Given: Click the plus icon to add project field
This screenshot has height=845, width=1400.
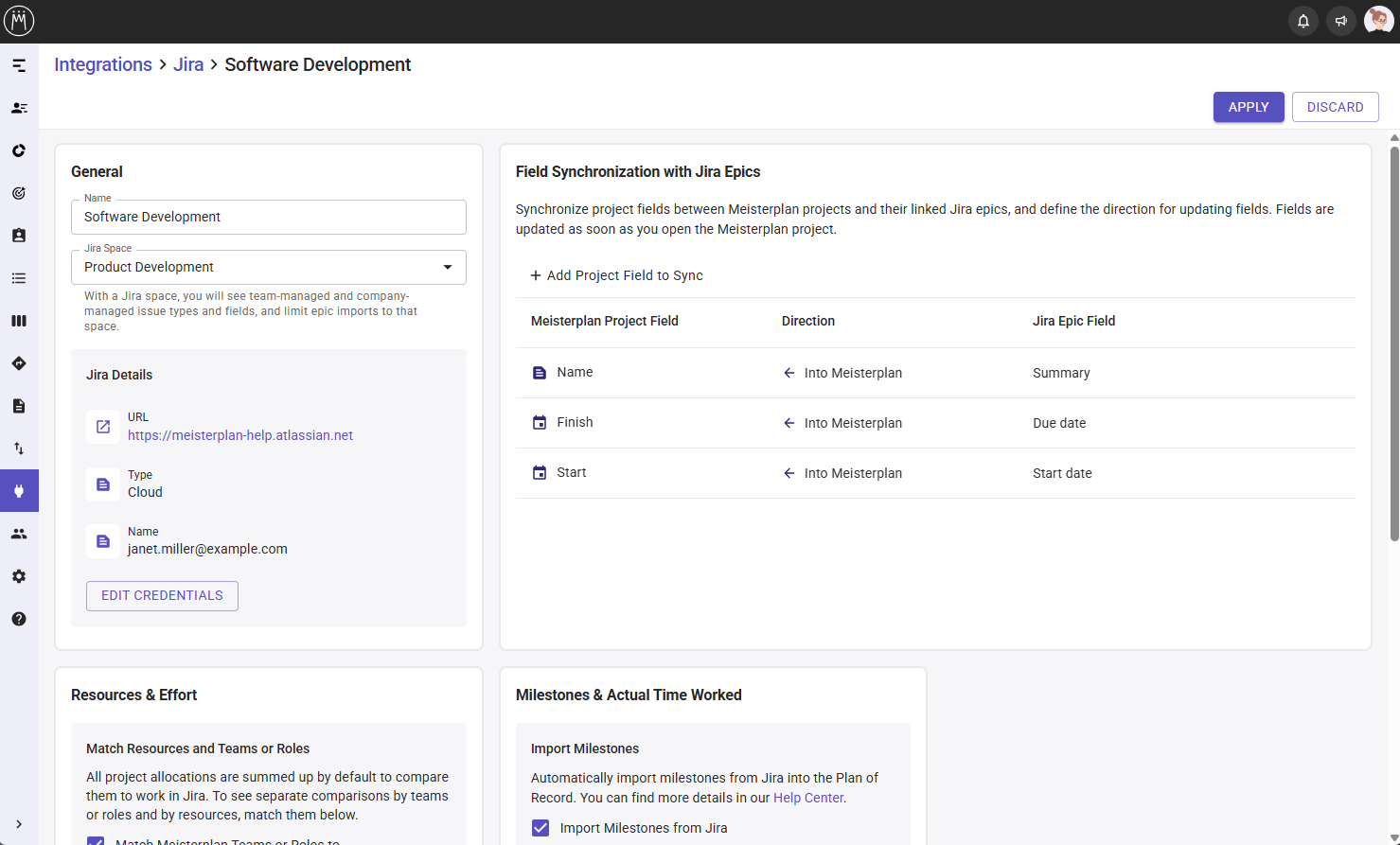Looking at the screenshot, I should [536, 275].
